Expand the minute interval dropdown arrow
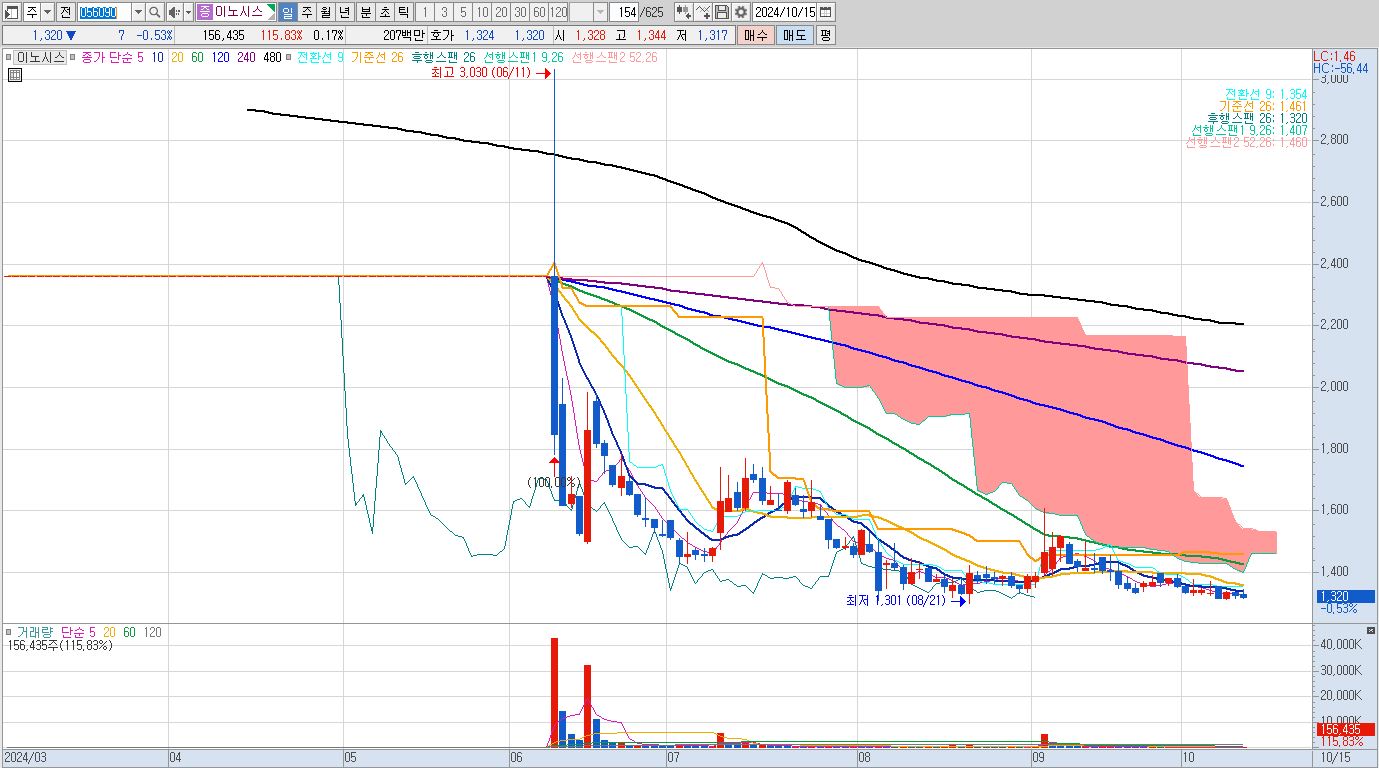This screenshot has width=1379, height=768. click(600, 12)
